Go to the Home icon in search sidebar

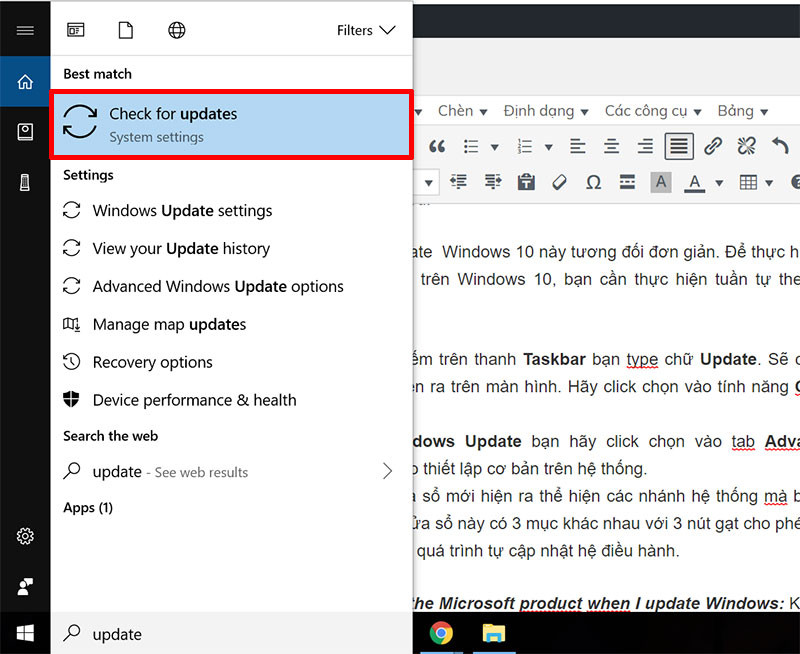tap(25, 82)
